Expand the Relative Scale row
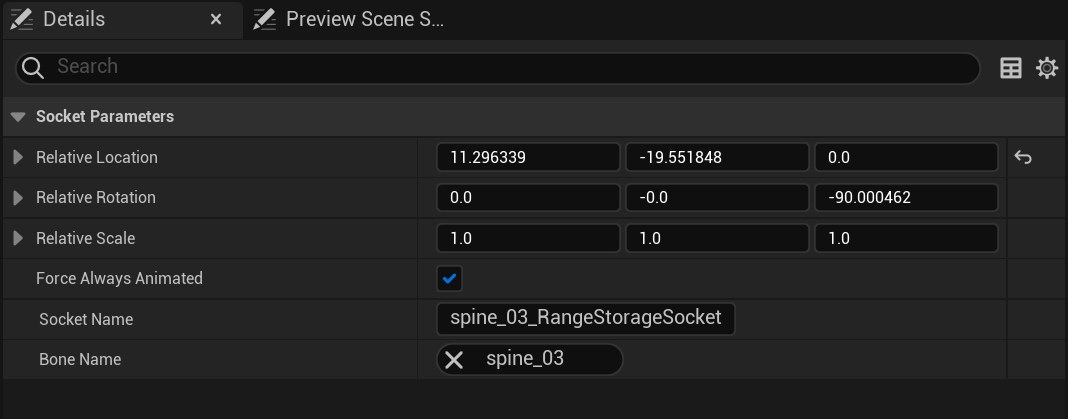 coord(18,238)
